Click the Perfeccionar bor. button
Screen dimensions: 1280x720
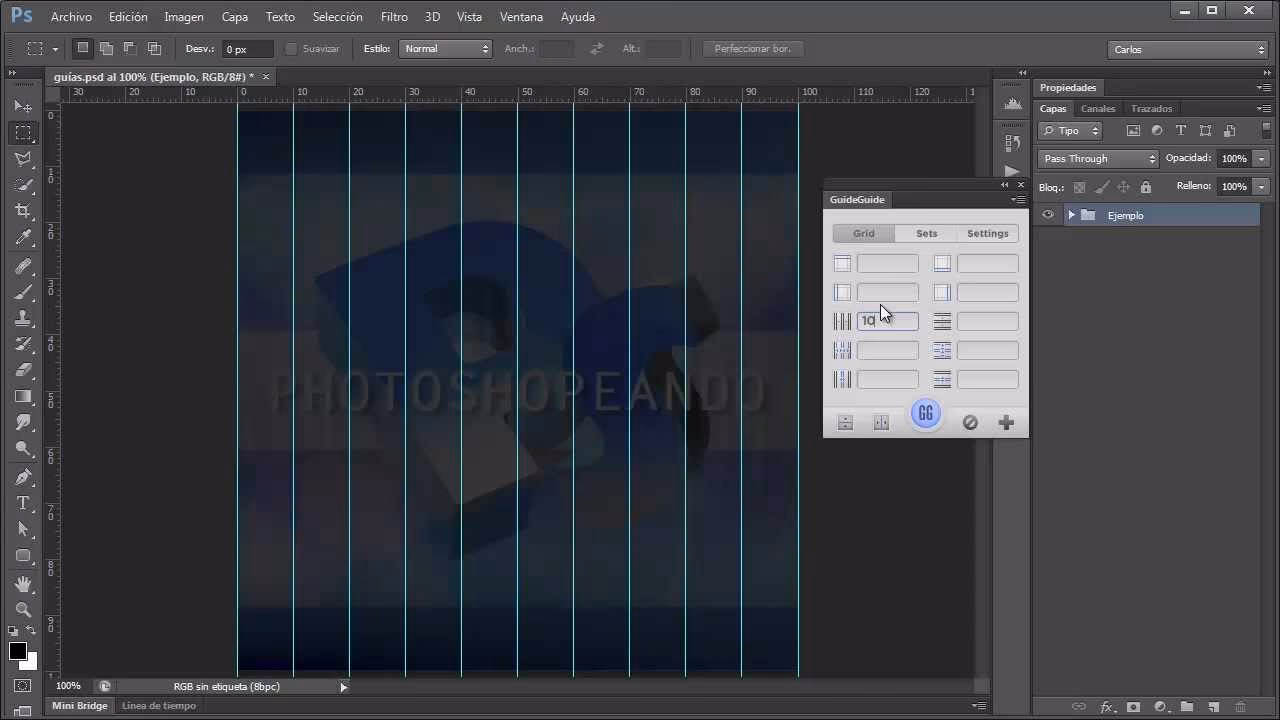pyautogui.click(x=753, y=48)
